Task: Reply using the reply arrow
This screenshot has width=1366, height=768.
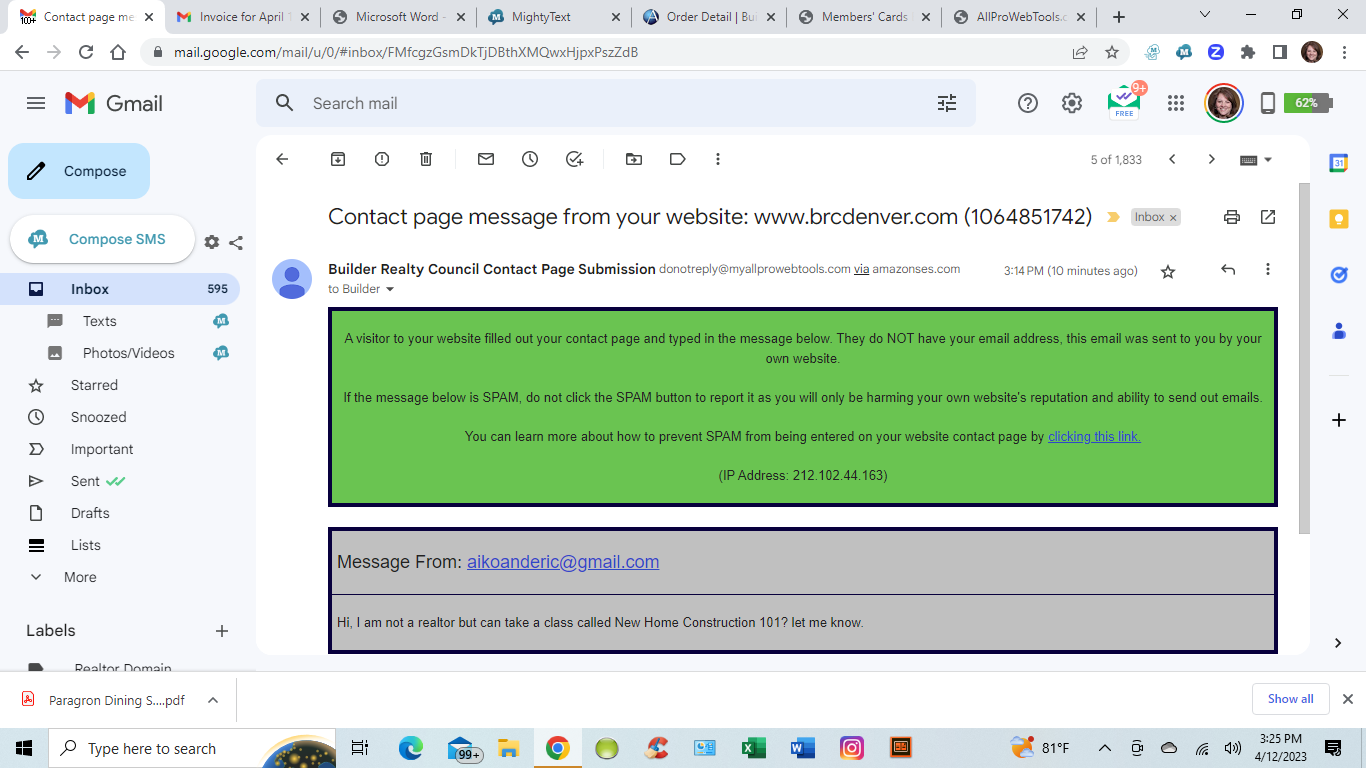Action: [x=1228, y=270]
